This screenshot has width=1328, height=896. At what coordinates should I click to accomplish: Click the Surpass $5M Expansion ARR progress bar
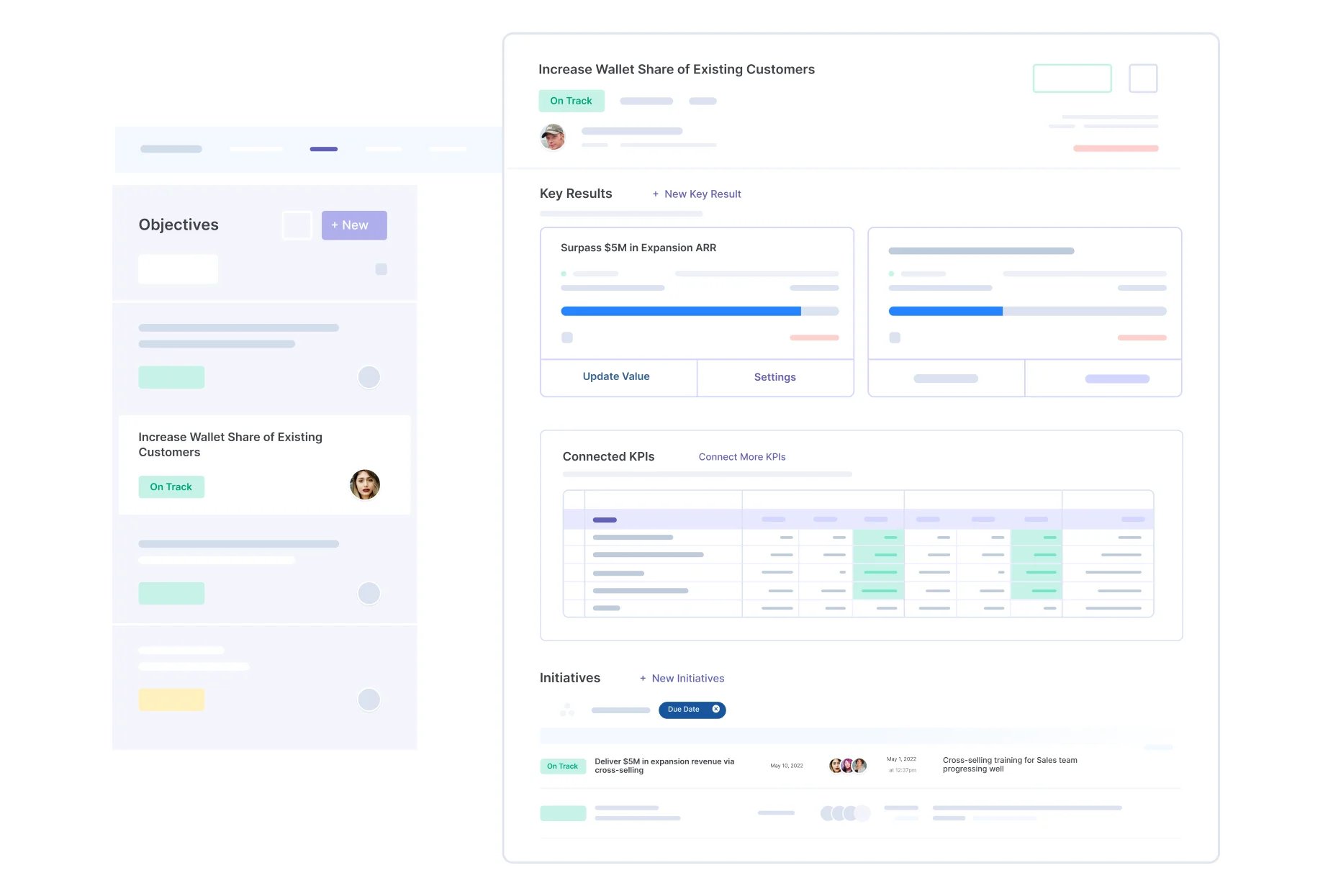[699, 312]
